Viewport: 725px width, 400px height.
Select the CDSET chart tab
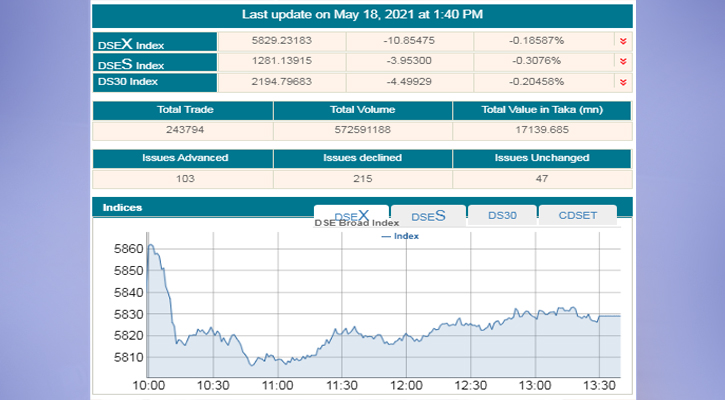pos(576,215)
